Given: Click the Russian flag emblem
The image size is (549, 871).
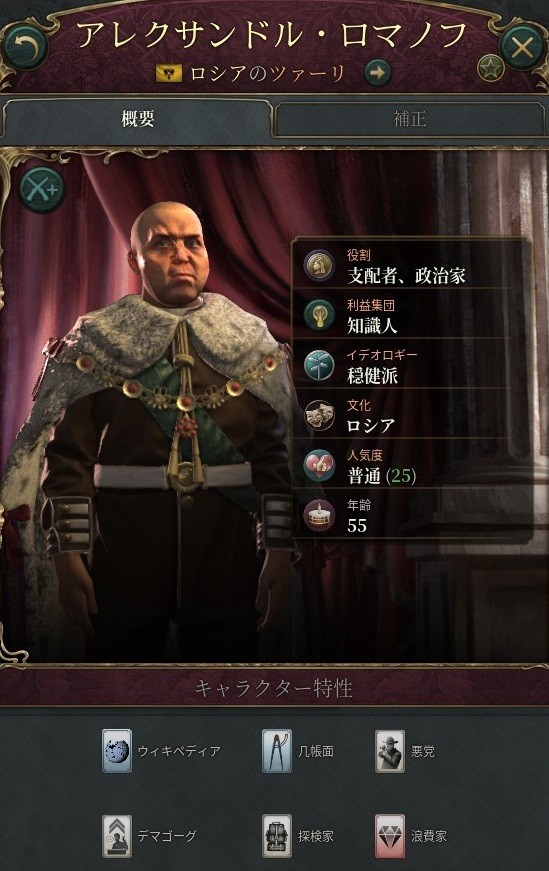Looking at the screenshot, I should click(168, 73).
